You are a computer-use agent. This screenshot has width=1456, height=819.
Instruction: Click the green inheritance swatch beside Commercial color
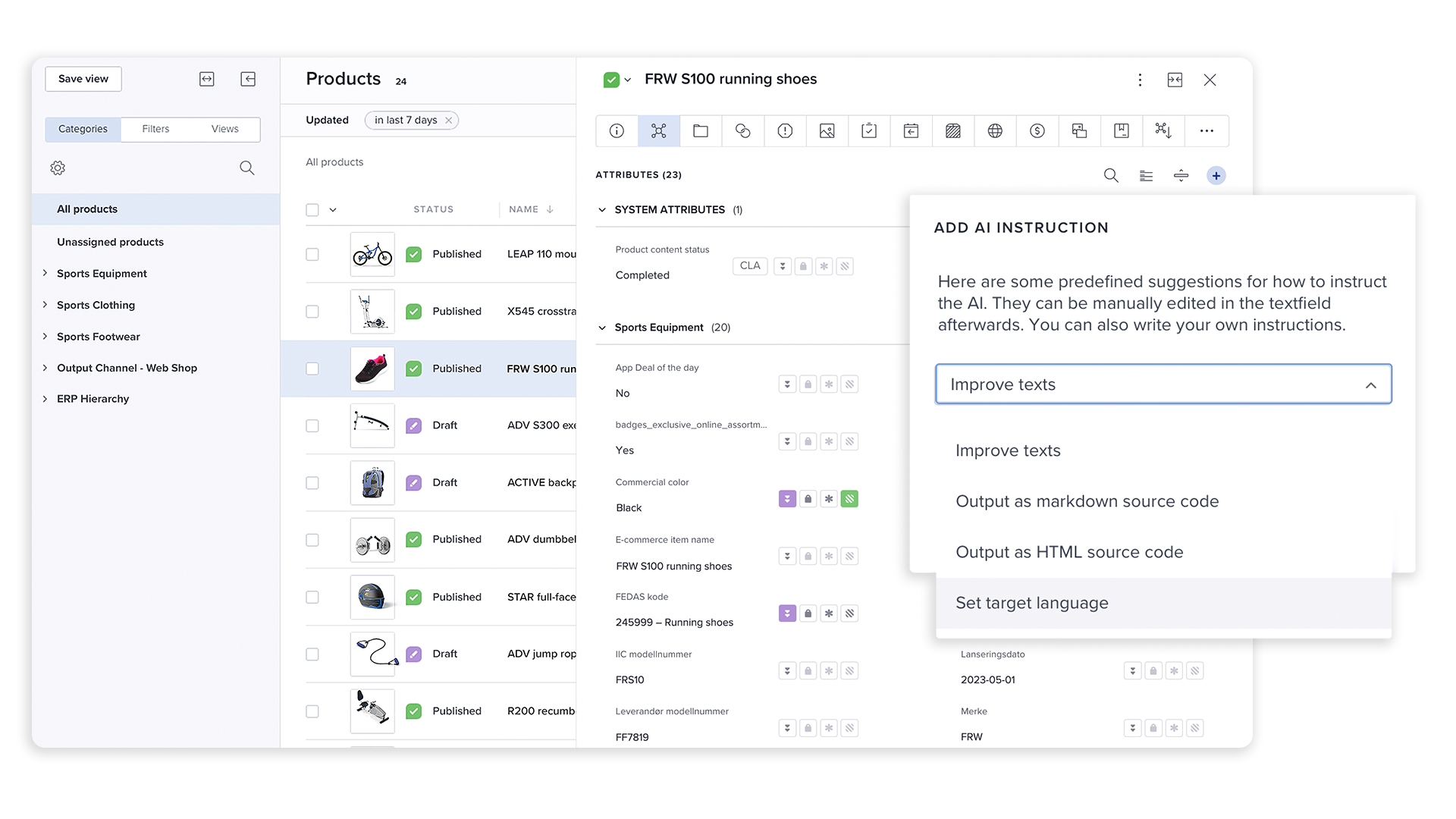click(x=849, y=498)
